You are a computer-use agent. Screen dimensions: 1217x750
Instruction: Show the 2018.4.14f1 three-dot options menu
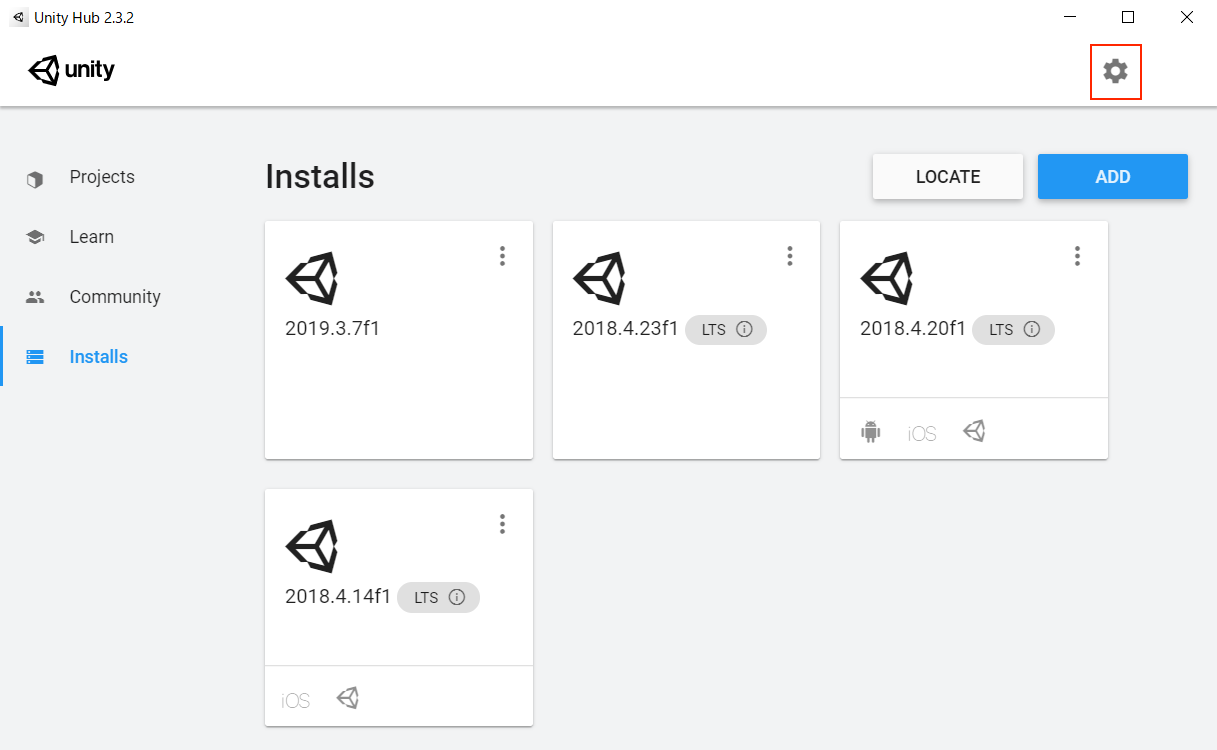(502, 524)
